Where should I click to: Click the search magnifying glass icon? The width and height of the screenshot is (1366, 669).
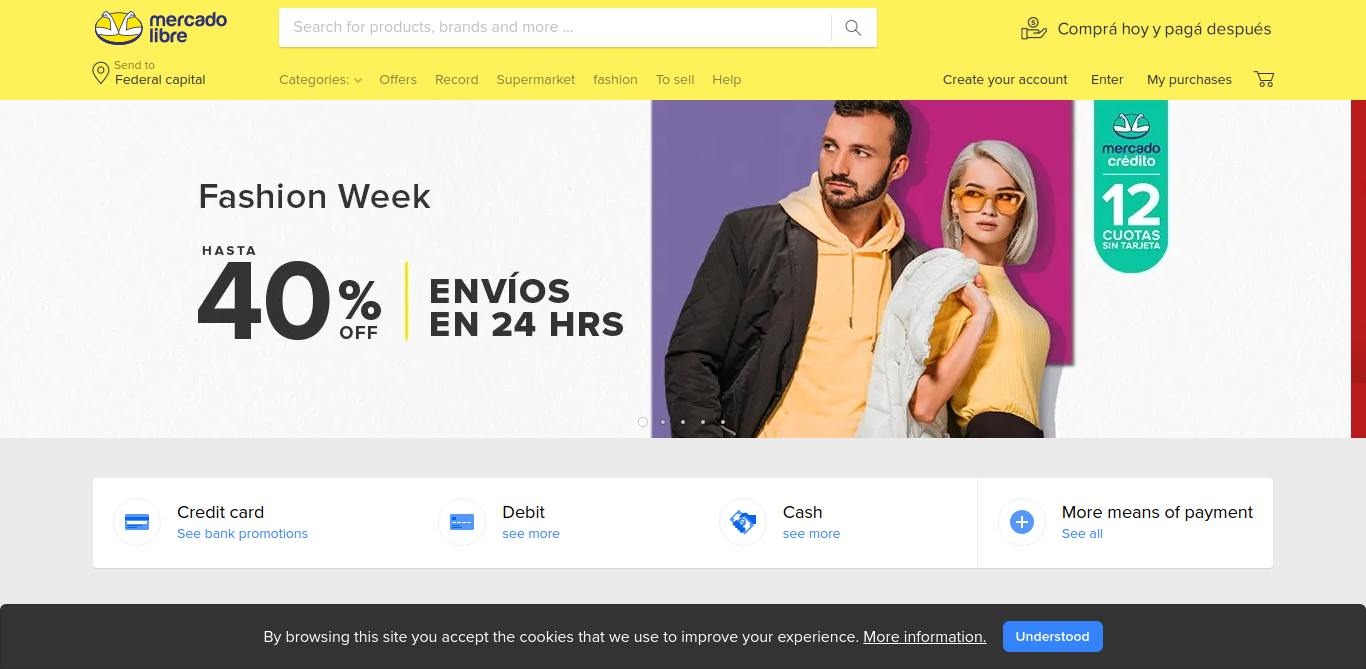click(853, 28)
